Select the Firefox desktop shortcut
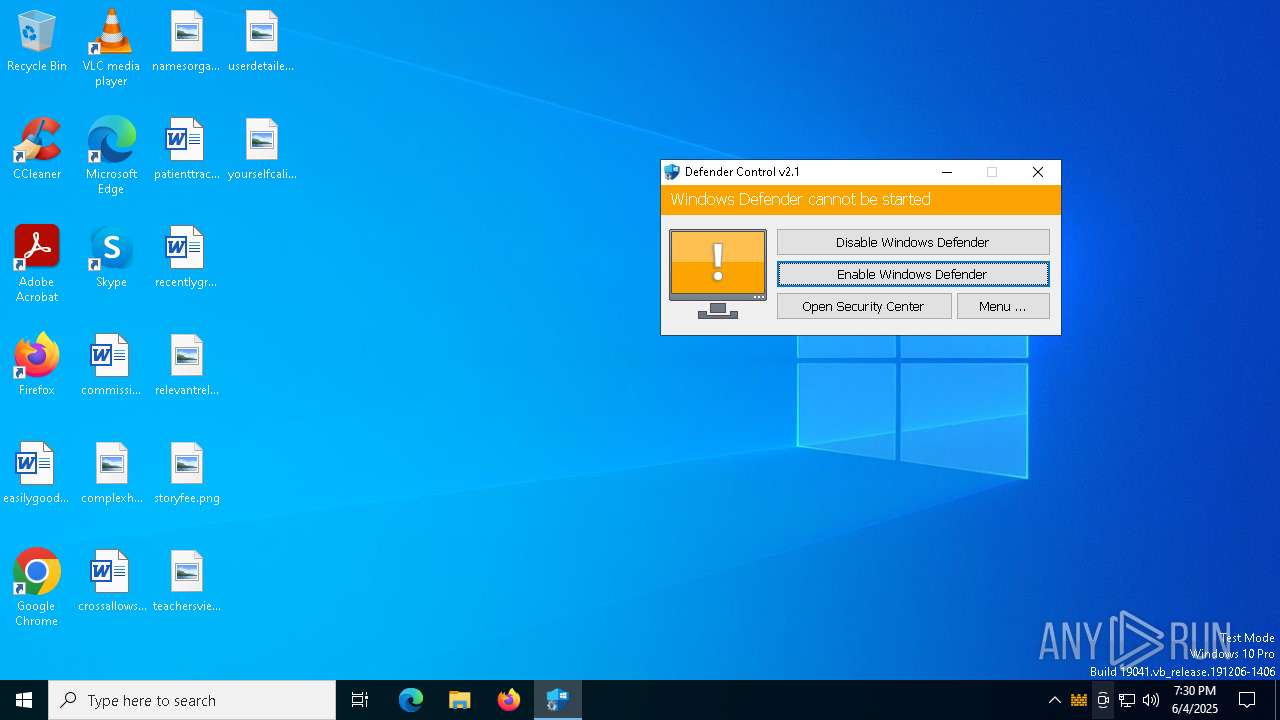Image resolution: width=1280 pixels, height=720 pixels. pos(37,366)
